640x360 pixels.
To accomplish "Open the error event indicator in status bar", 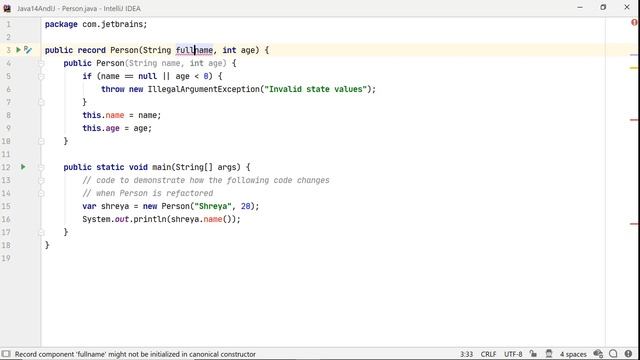I will 628,354.
